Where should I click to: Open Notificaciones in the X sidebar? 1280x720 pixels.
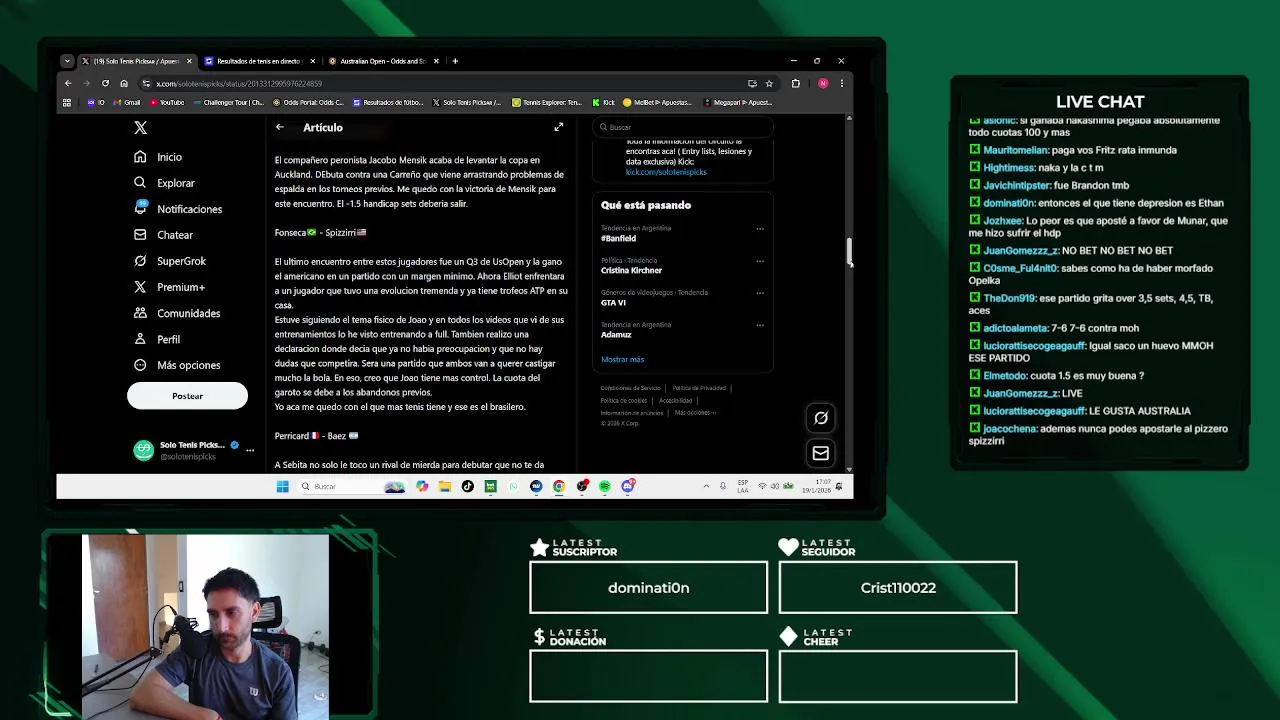pyautogui.click(x=178, y=209)
